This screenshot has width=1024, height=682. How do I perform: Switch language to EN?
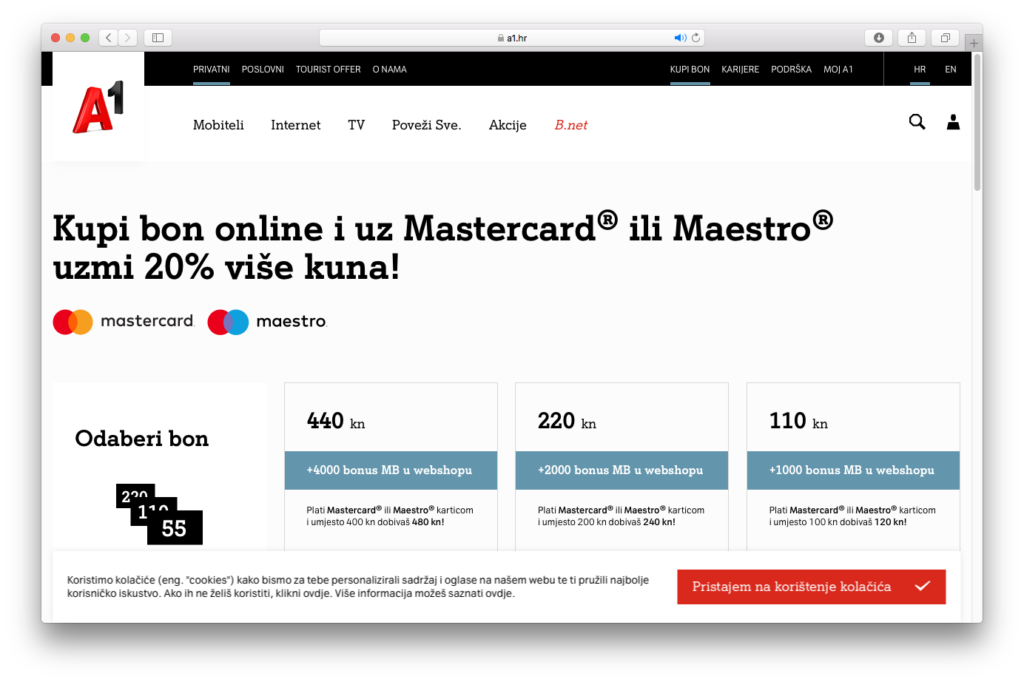pos(950,69)
